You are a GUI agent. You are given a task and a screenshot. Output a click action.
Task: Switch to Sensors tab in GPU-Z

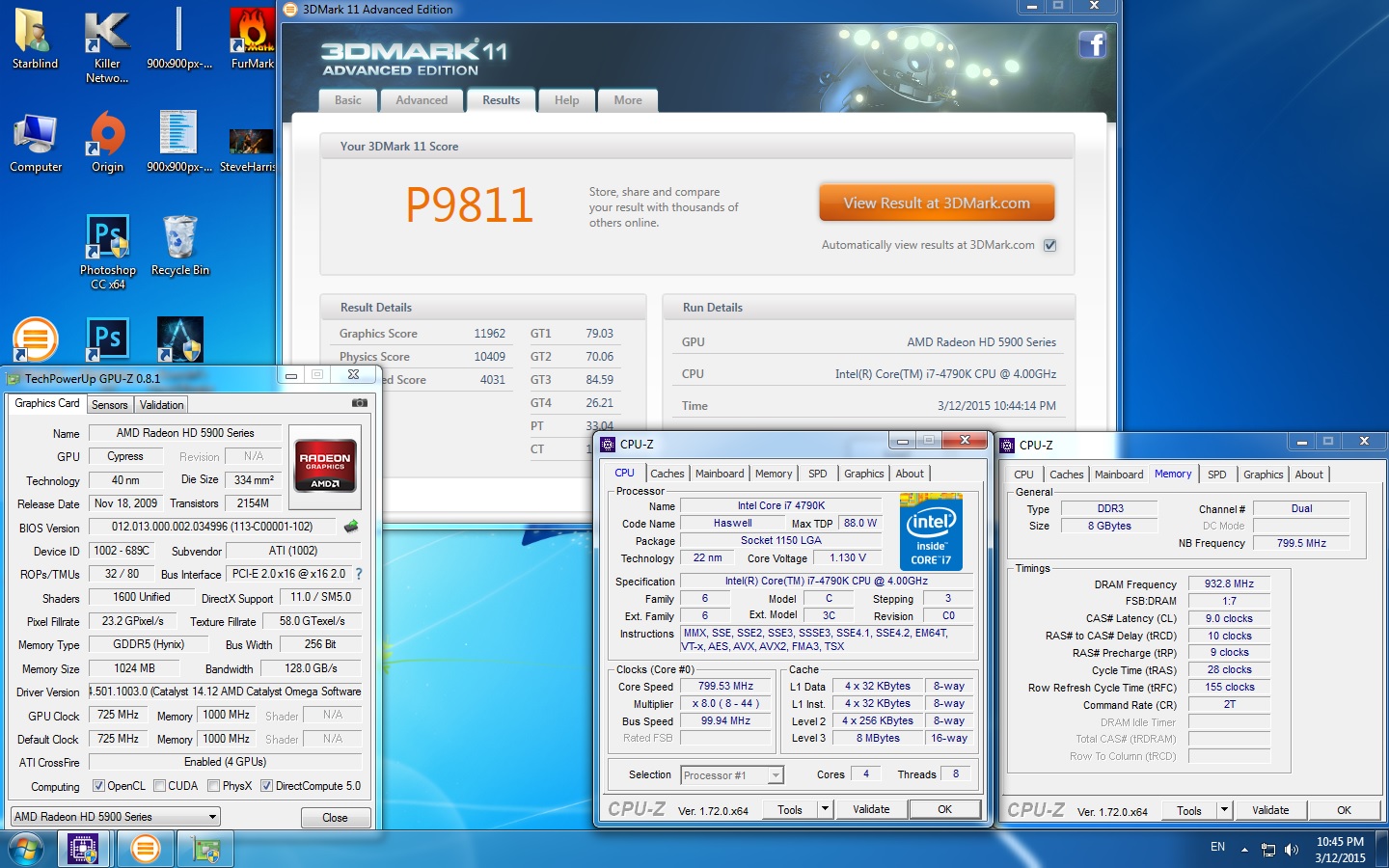(x=109, y=405)
